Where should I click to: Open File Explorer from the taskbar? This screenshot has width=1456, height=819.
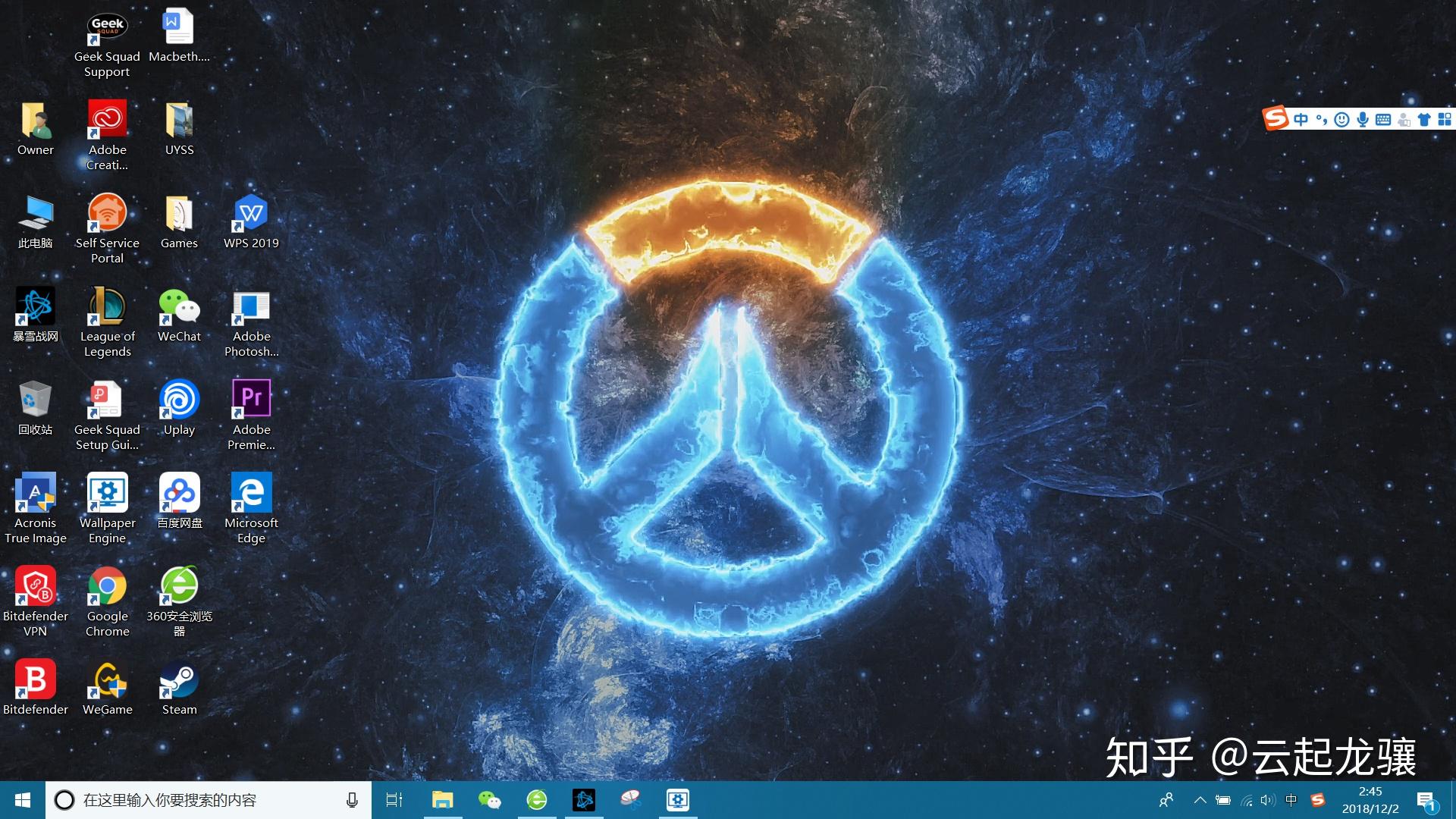[x=443, y=799]
